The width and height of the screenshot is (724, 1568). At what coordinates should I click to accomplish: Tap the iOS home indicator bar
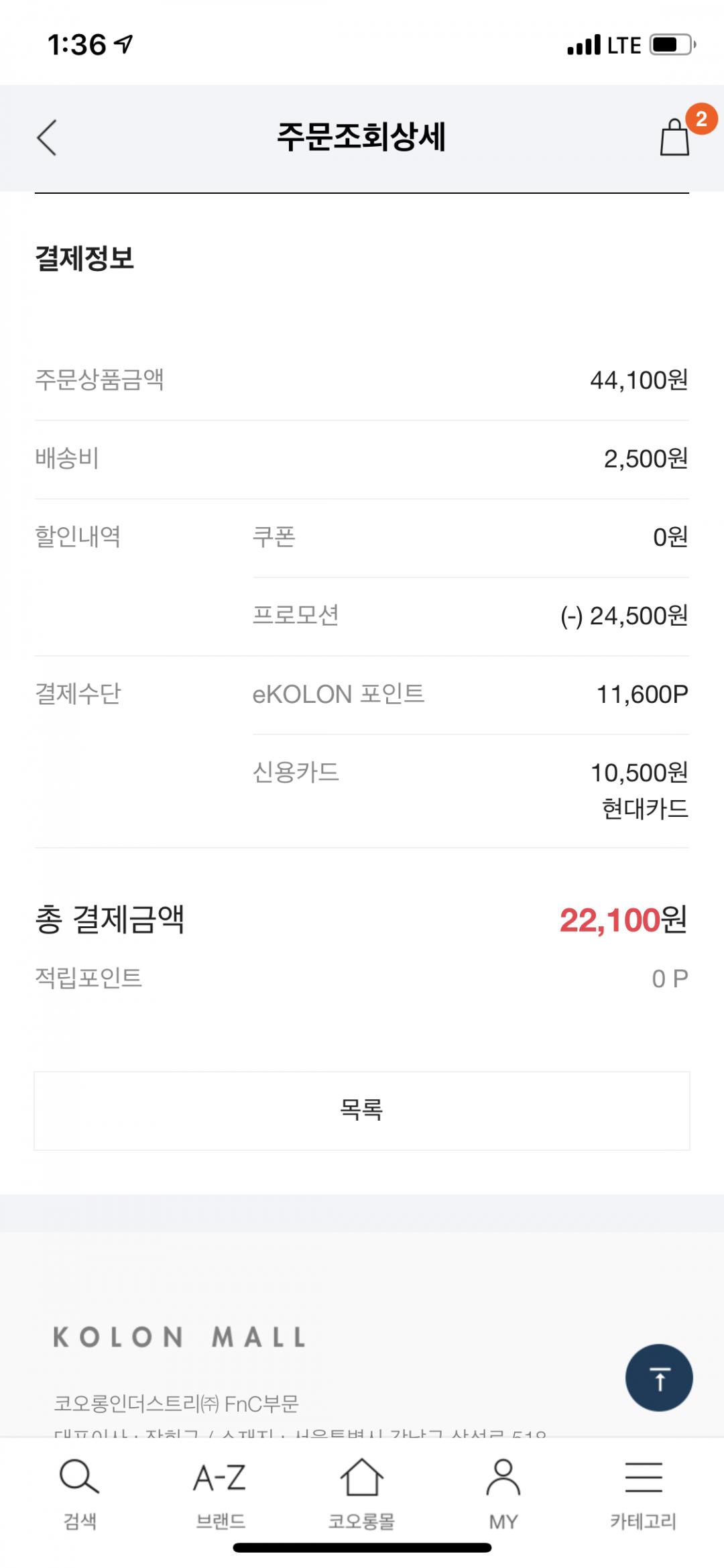[x=362, y=1548]
